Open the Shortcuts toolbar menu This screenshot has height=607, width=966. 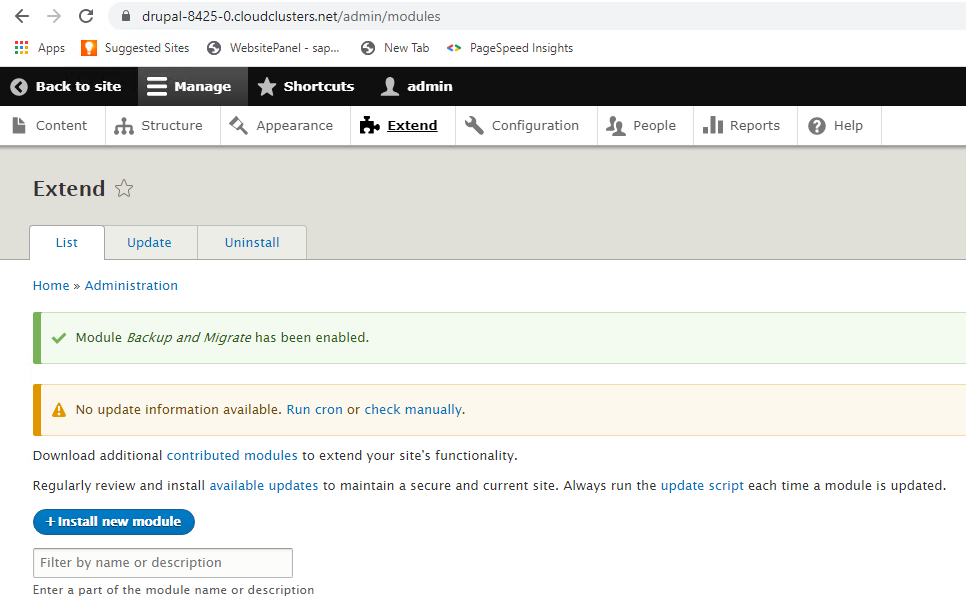tap(306, 87)
